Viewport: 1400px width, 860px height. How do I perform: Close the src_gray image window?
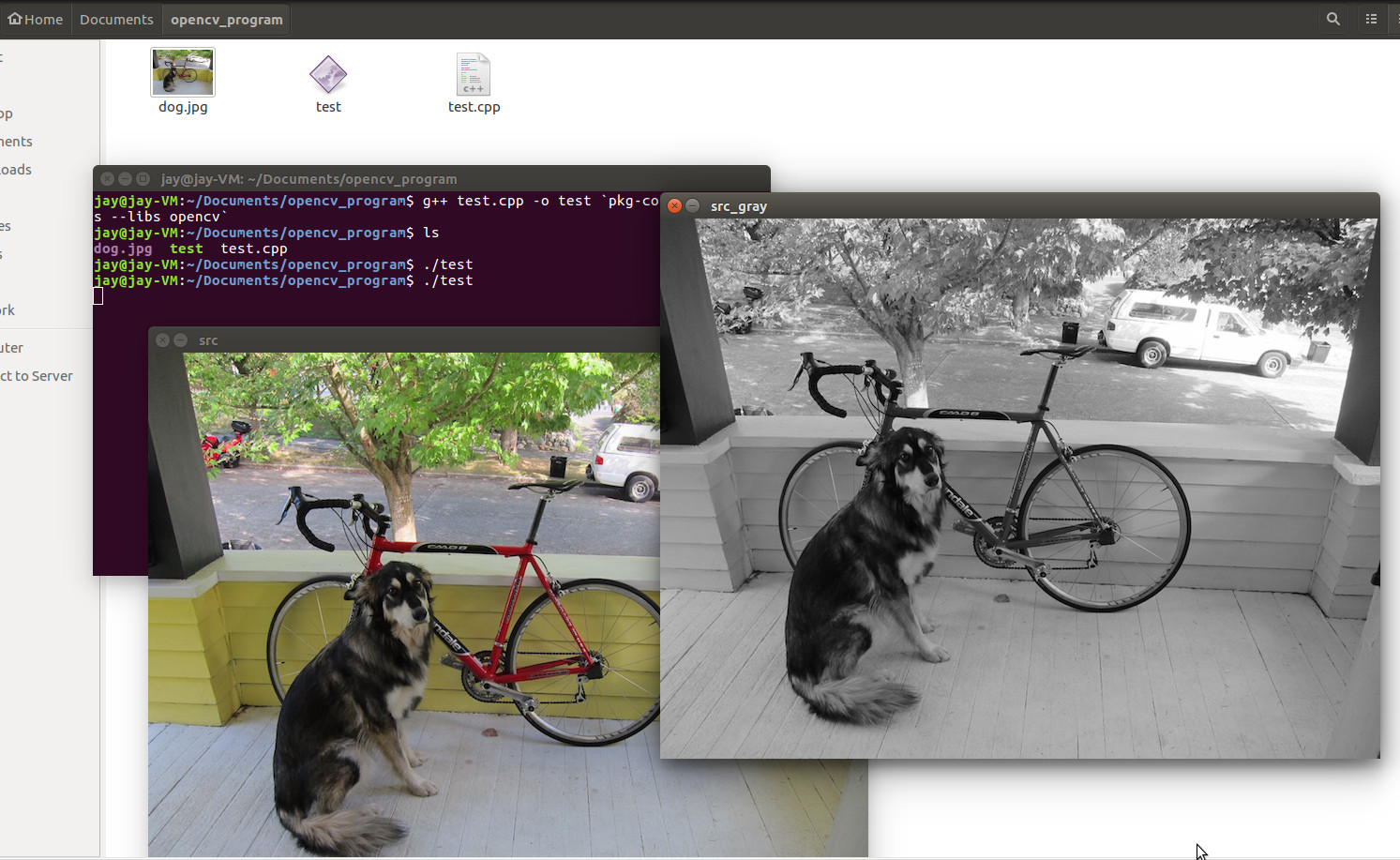coord(674,205)
